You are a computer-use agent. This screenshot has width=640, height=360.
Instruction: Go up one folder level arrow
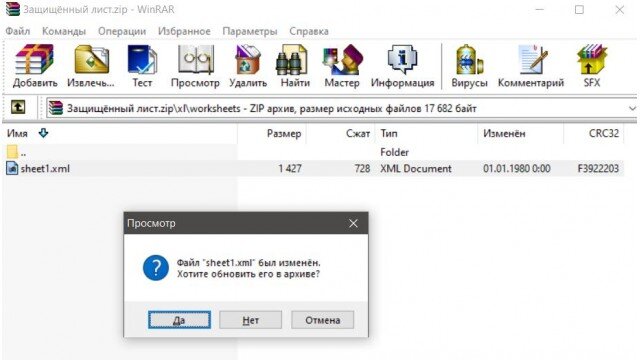(x=18, y=108)
